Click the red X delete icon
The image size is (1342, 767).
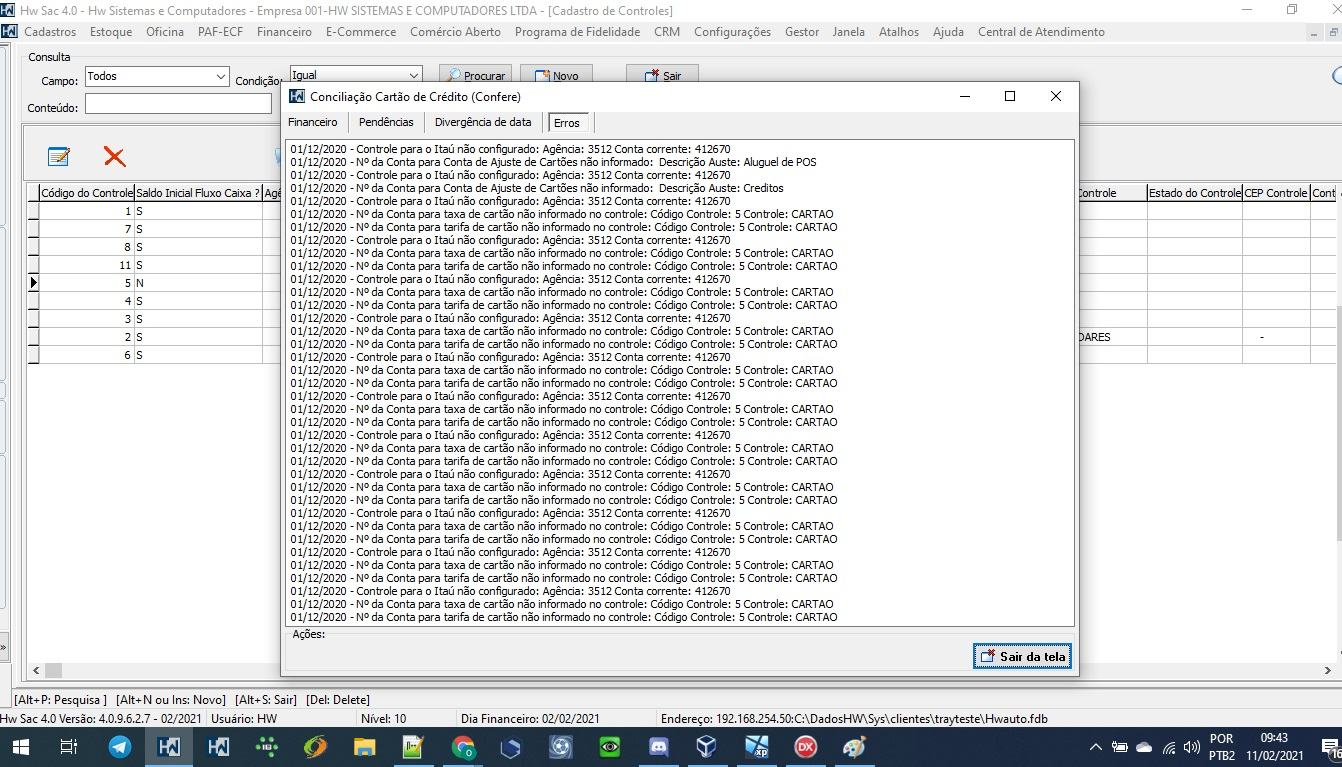click(x=115, y=157)
